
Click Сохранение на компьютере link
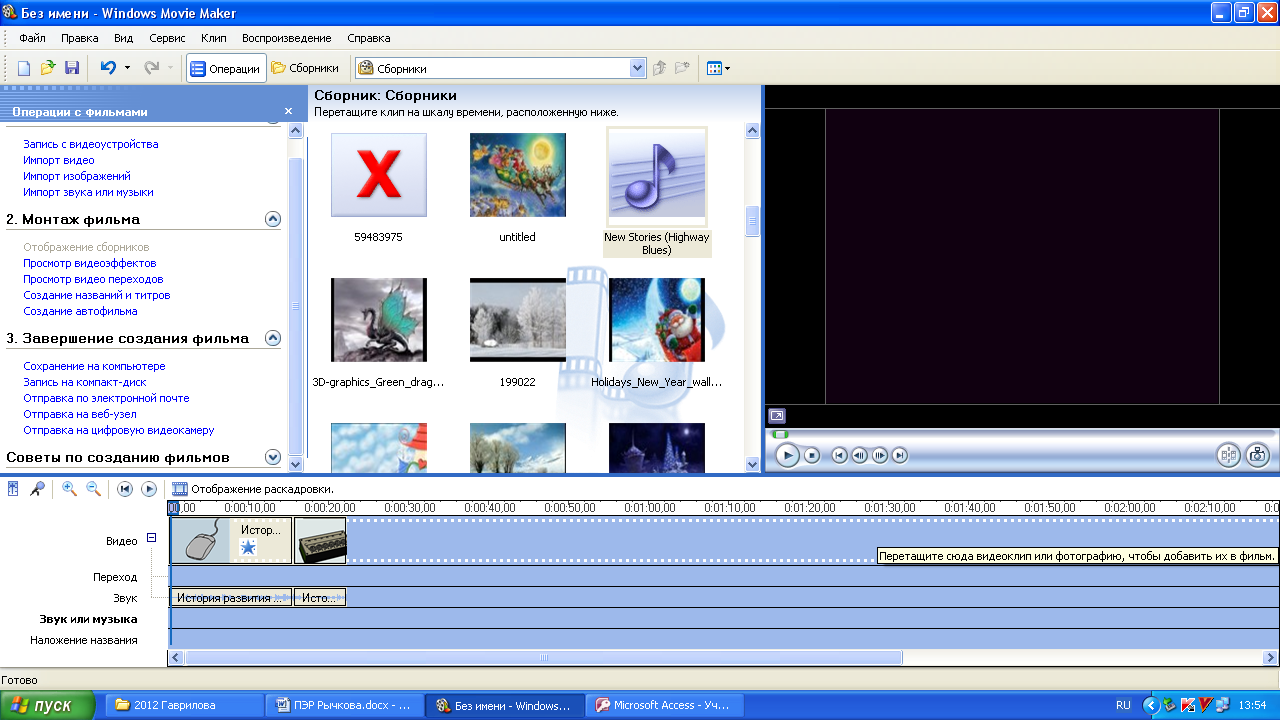94,366
